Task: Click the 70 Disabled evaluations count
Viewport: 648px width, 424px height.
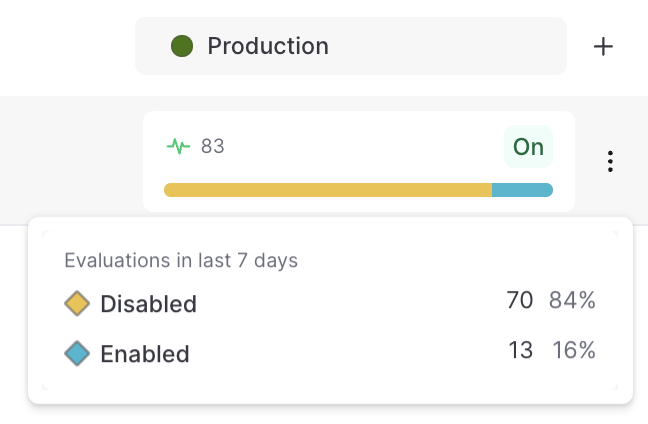Action: (x=520, y=300)
